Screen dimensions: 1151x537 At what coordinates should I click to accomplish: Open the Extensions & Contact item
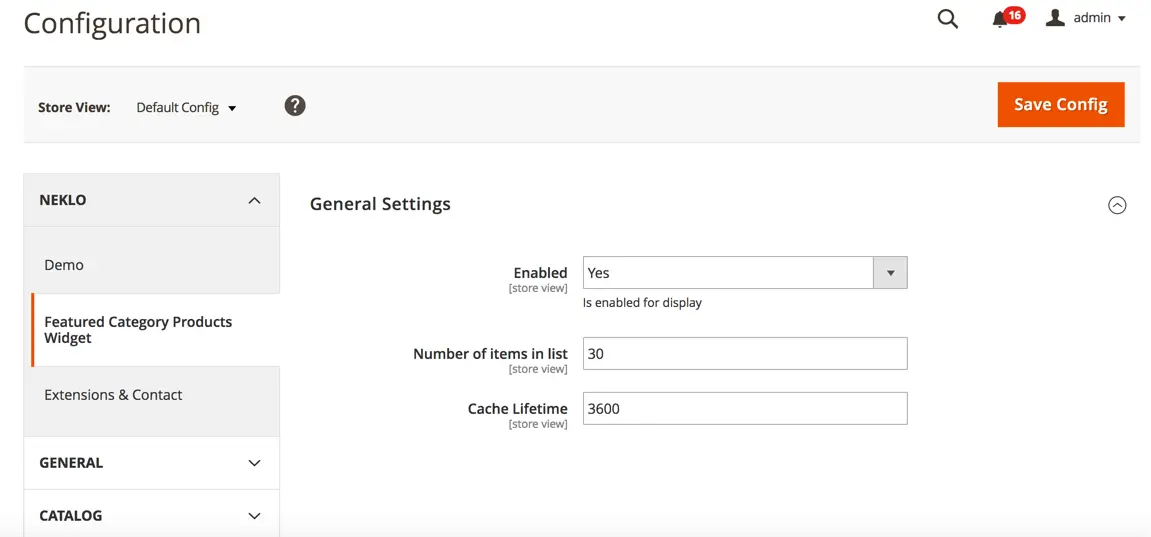tap(113, 395)
